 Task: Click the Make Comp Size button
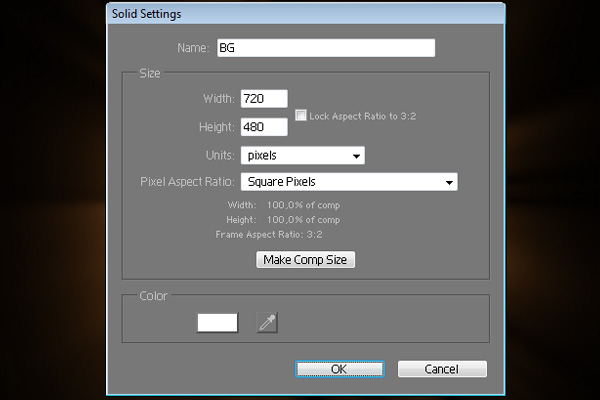(x=305, y=260)
